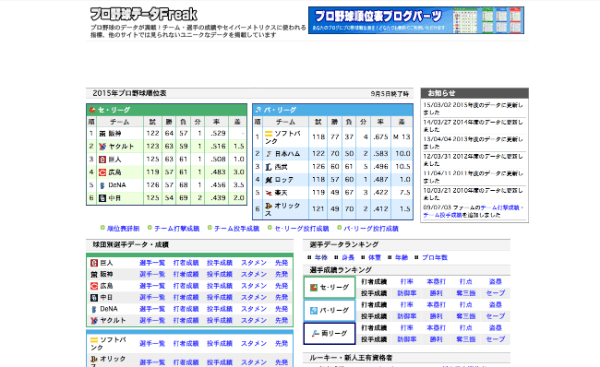Open チーム打撃成績 link in お知らせ panel
This screenshot has height=367, width=600.
coord(500,207)
